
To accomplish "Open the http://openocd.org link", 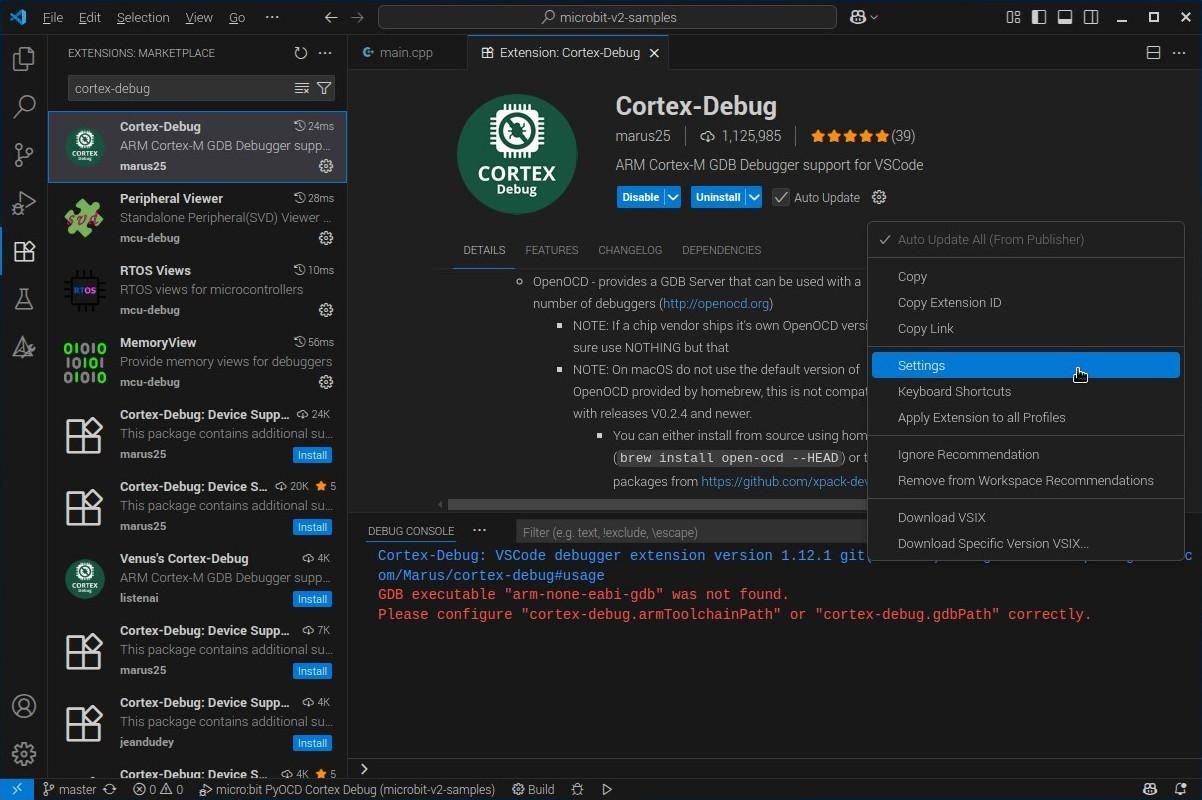I will coord(716,303).
